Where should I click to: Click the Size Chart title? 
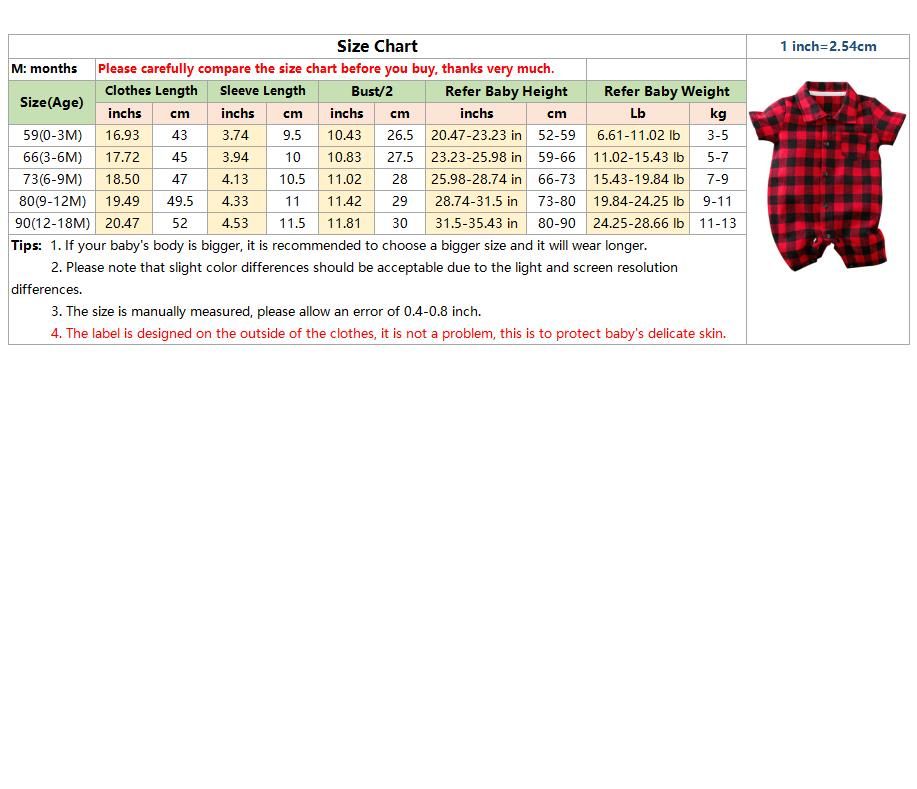[377, 46]
